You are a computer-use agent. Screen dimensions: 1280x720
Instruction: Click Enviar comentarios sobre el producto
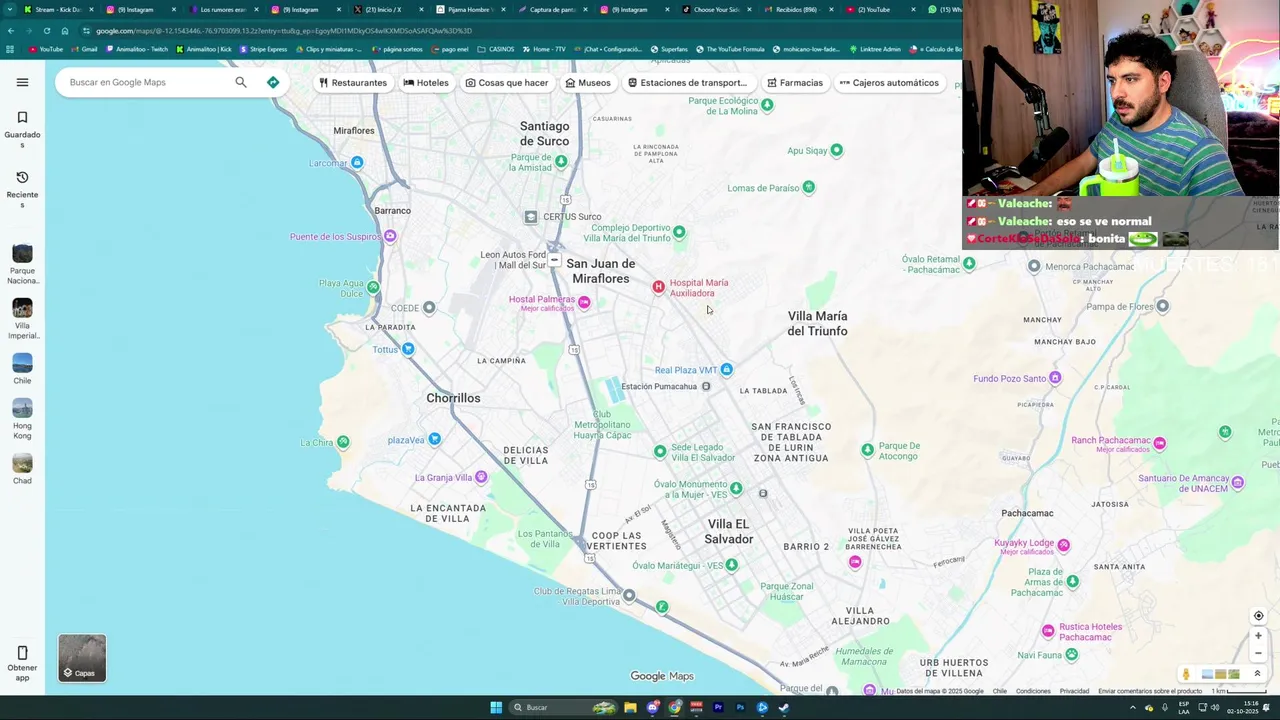(x=1150, y=691)
